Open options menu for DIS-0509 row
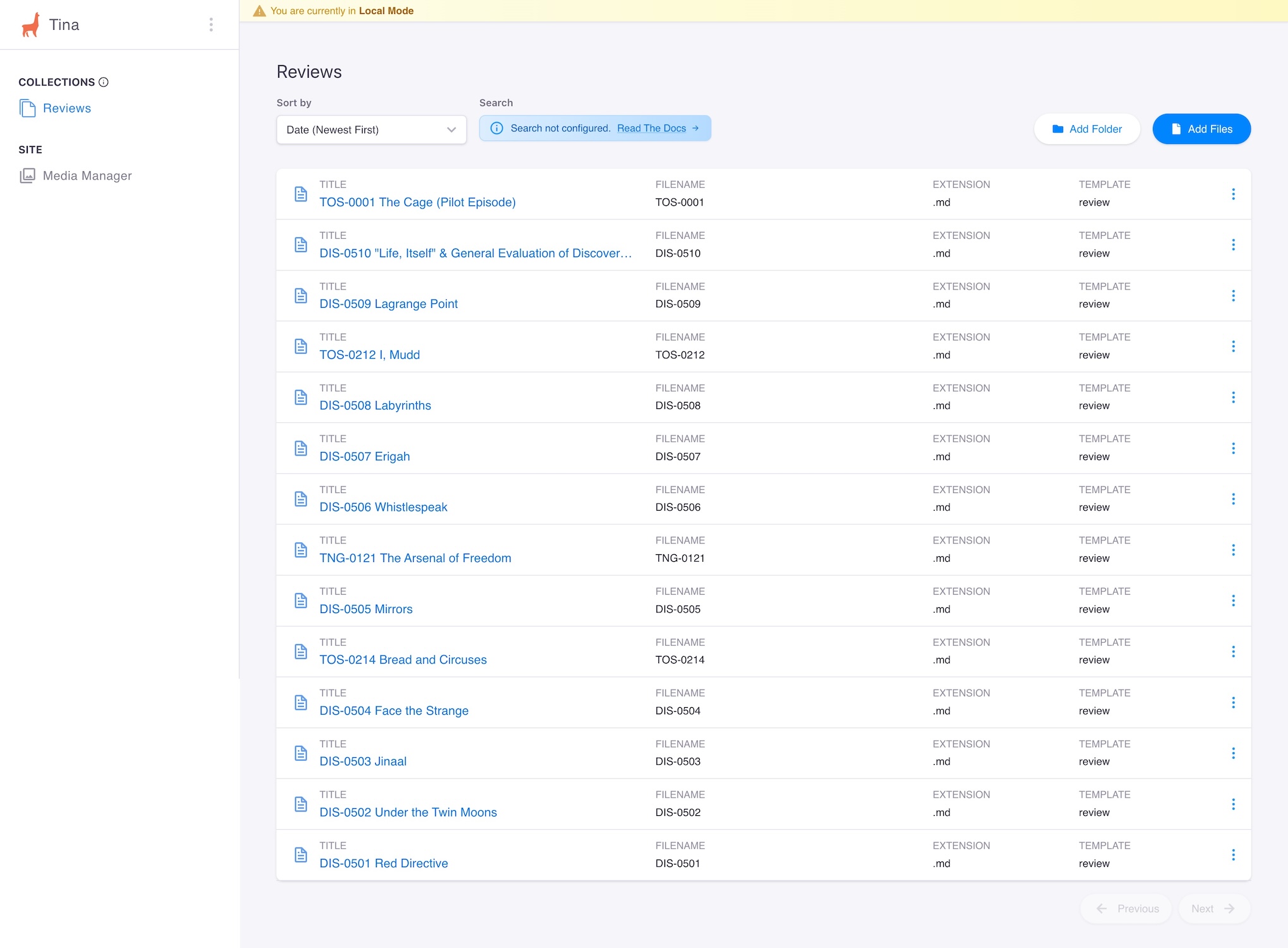Screen dimensions: 1288x948 (x=1233, y=296)
